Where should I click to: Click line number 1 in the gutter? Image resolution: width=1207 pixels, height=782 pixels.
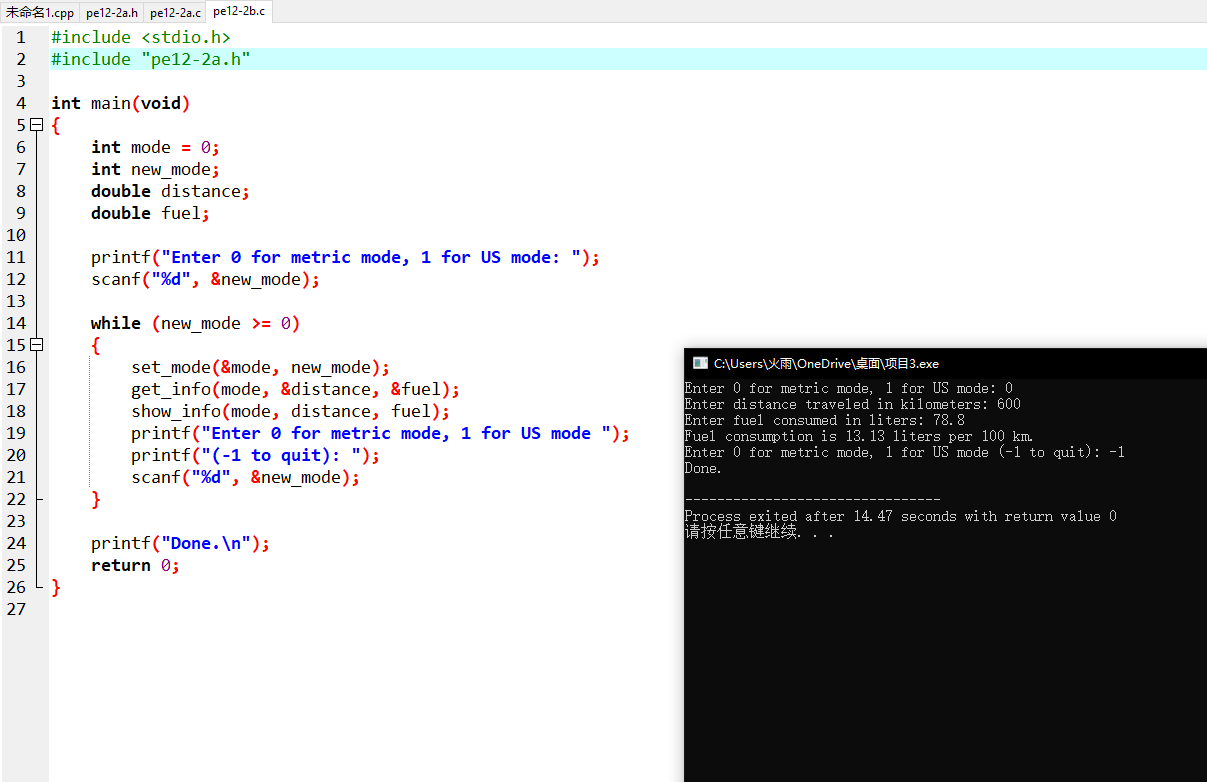tap(21, 37)
